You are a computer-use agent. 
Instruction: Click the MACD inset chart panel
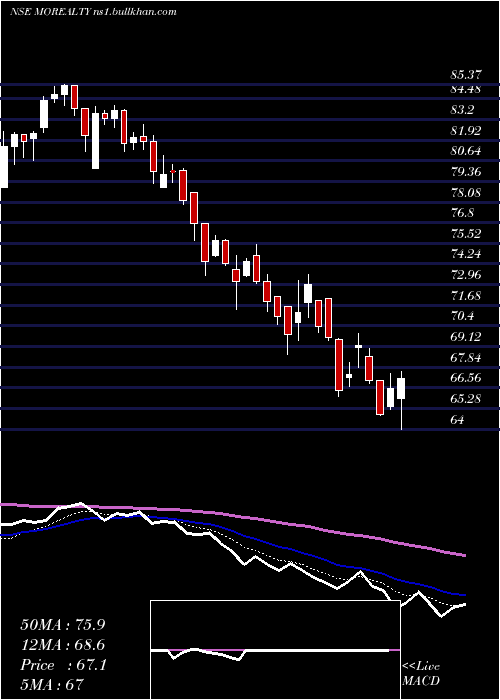pos(275,650)
